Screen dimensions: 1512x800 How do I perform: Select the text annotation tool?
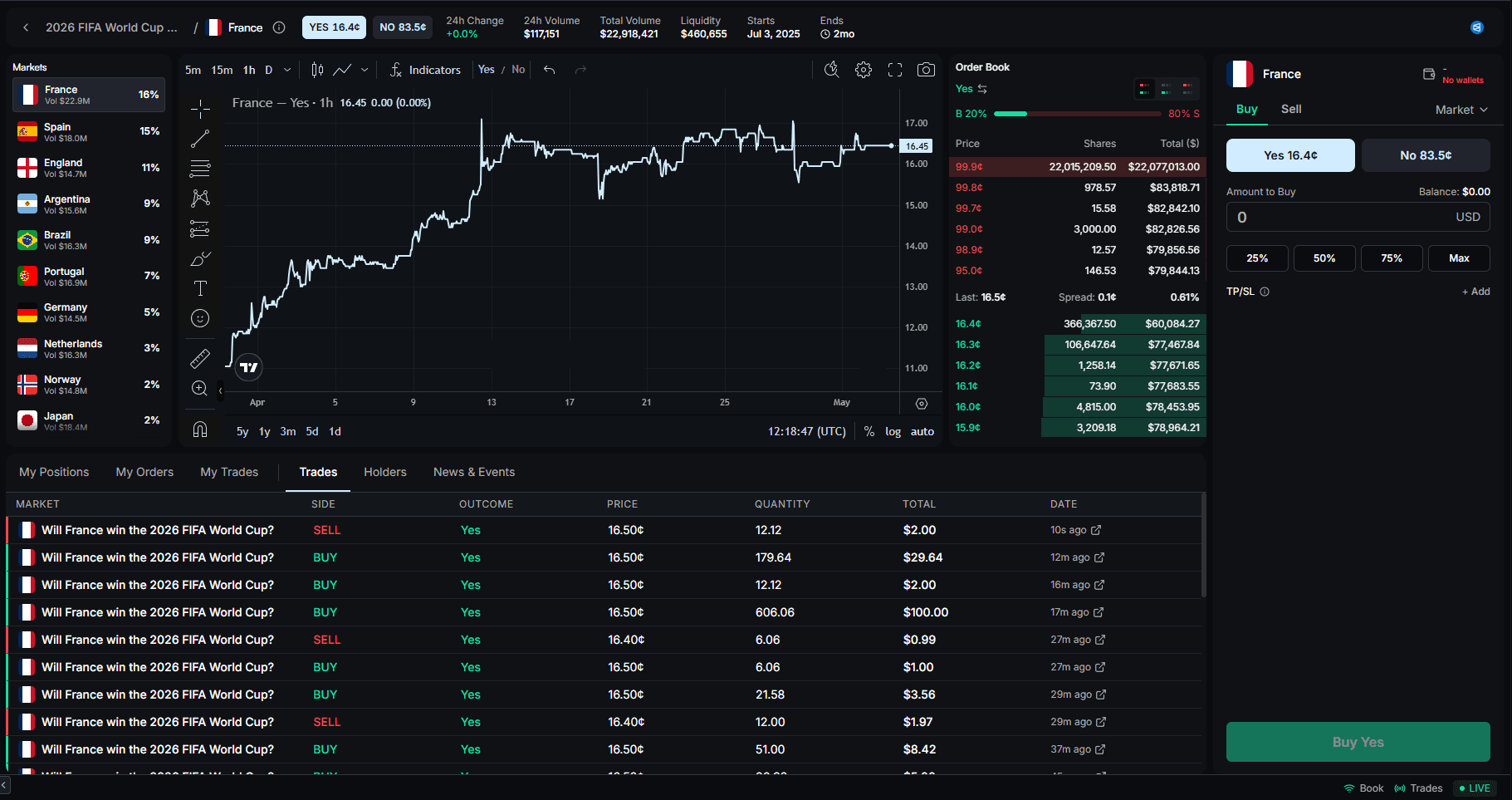tap(200, 288)
